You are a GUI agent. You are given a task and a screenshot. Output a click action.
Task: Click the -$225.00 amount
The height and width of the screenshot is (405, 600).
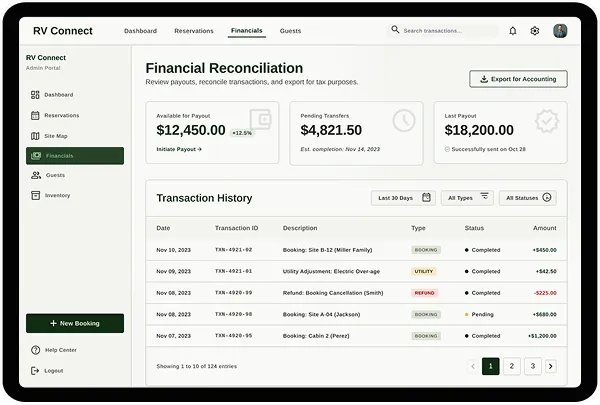tap(545, 293)
